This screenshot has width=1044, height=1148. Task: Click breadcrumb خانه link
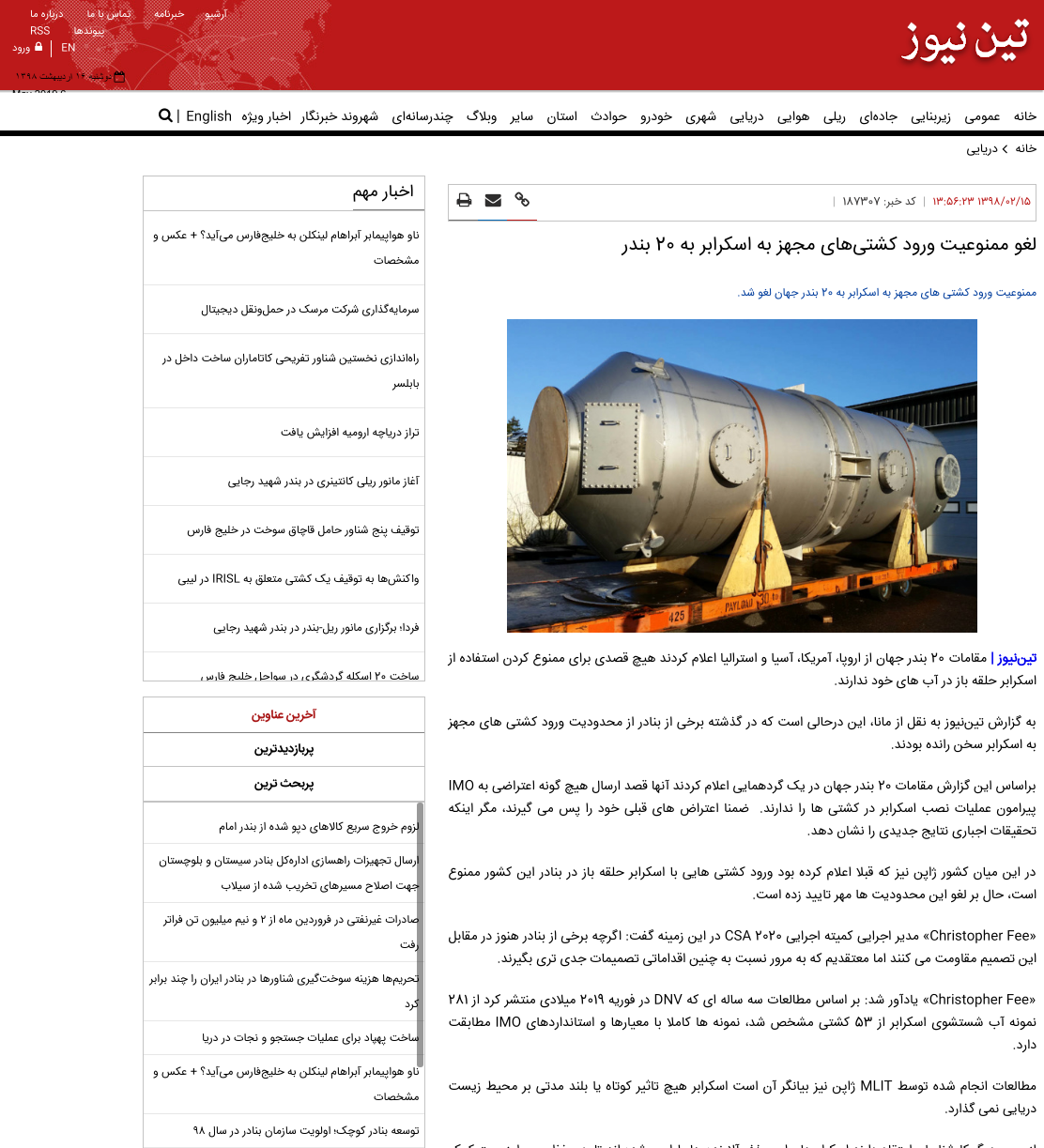click(x=1026, y=149)
